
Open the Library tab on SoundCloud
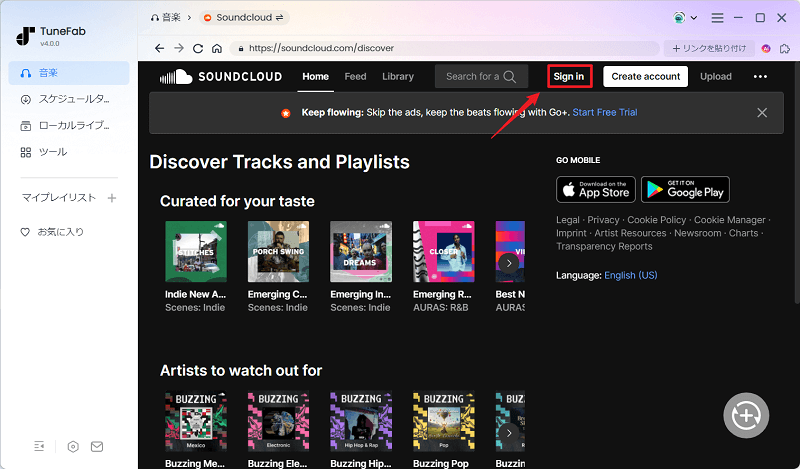tap(398, 76)
